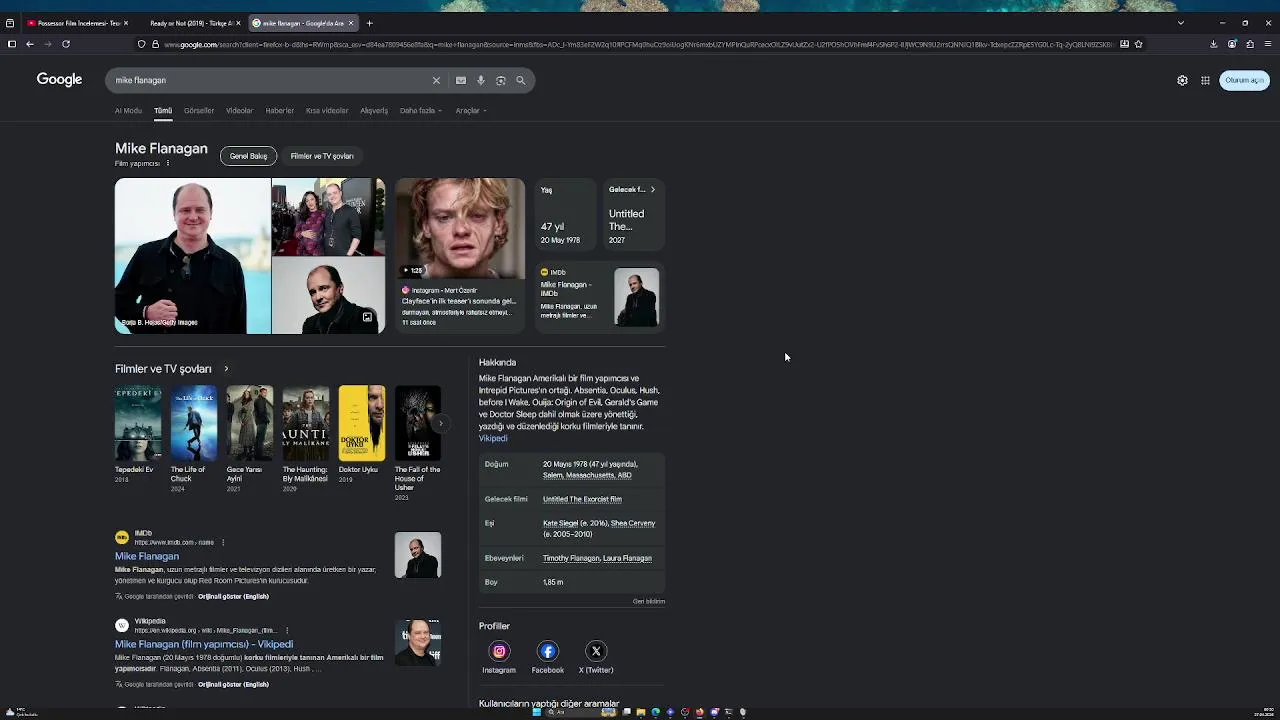Open the Google apps grid
The height and width of the screenshot is (720, 1280).
tap(1205, 80)
